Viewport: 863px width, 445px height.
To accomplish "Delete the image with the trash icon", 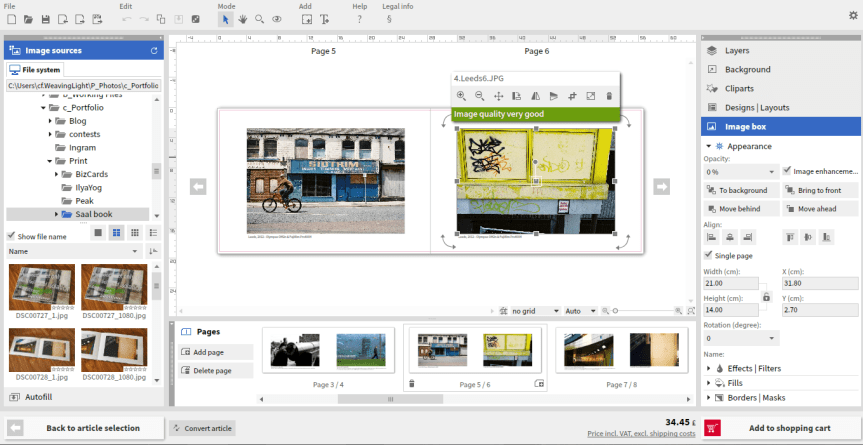I will 609,96.
